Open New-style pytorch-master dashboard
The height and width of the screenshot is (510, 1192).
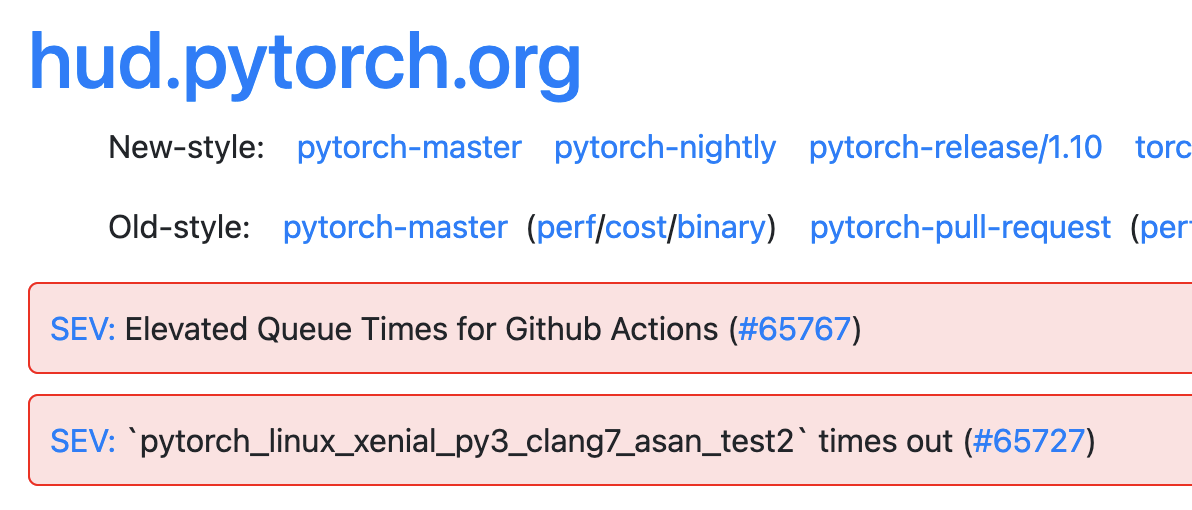coord(409,148)
